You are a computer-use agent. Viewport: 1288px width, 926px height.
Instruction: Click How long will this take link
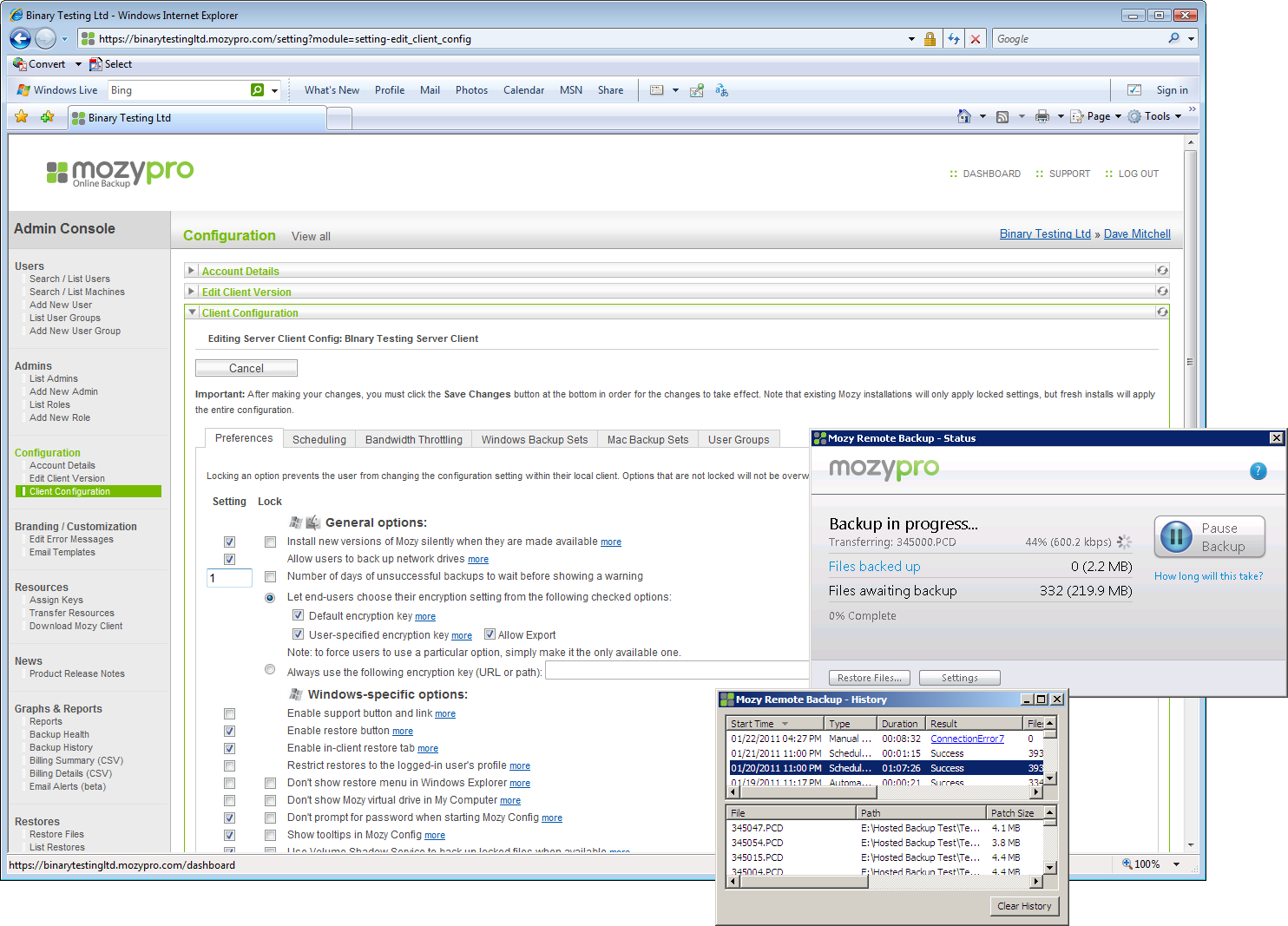pos(1208,576)
